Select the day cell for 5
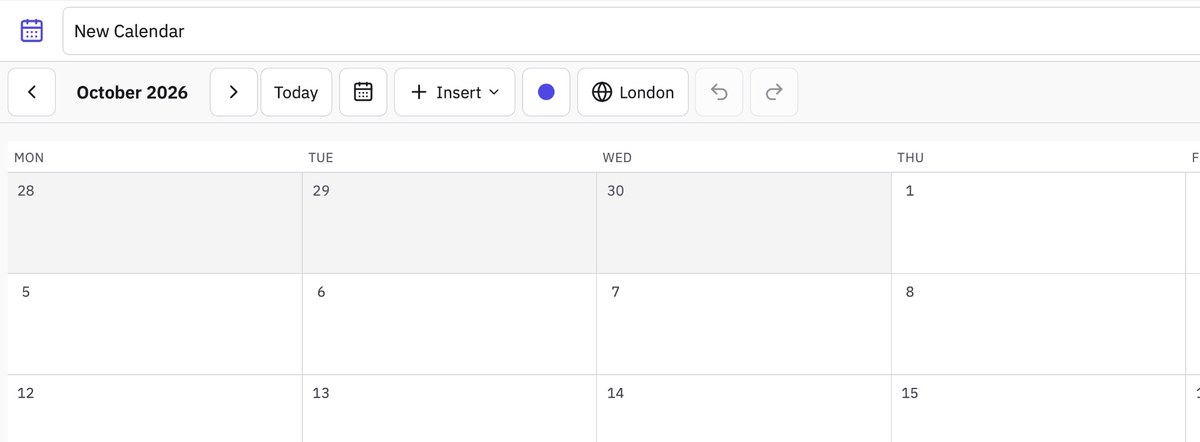 coord(155,324)
